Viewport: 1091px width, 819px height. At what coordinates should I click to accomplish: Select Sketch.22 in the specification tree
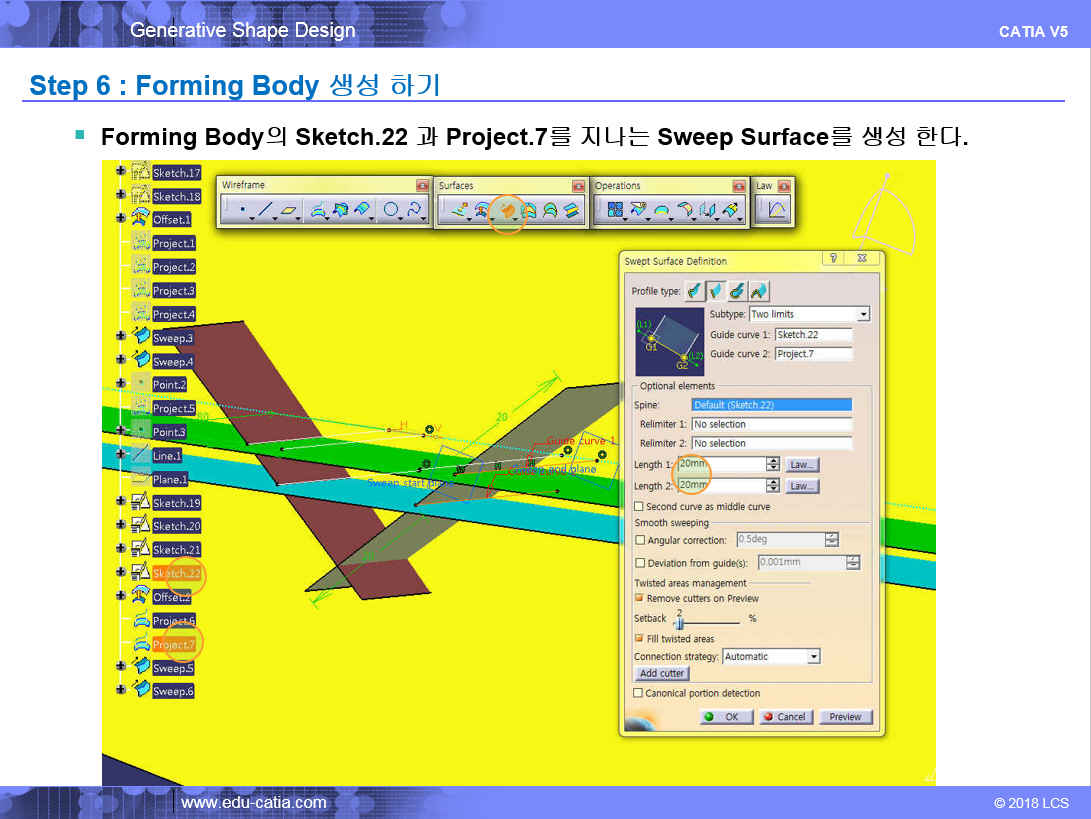point(176,574)
